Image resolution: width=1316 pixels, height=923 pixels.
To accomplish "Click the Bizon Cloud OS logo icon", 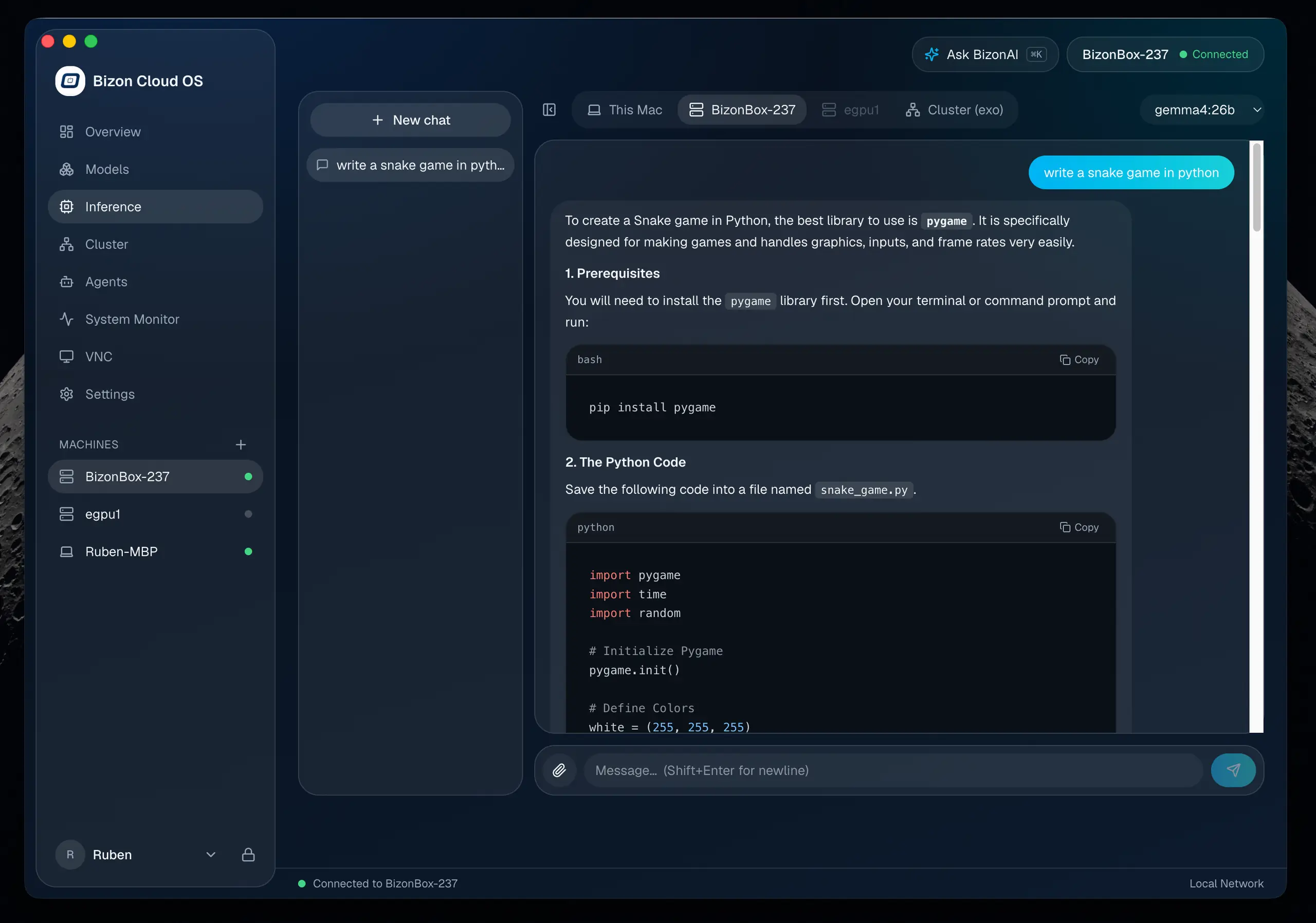I will 70,81.
